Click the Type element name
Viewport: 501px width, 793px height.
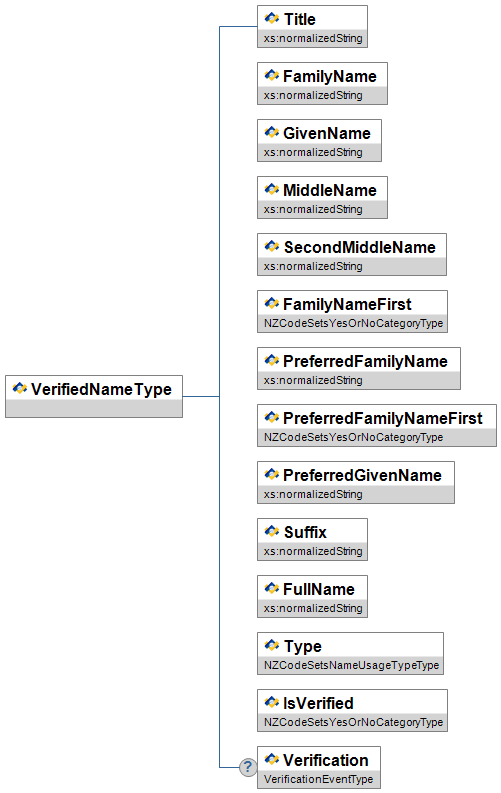302,646
